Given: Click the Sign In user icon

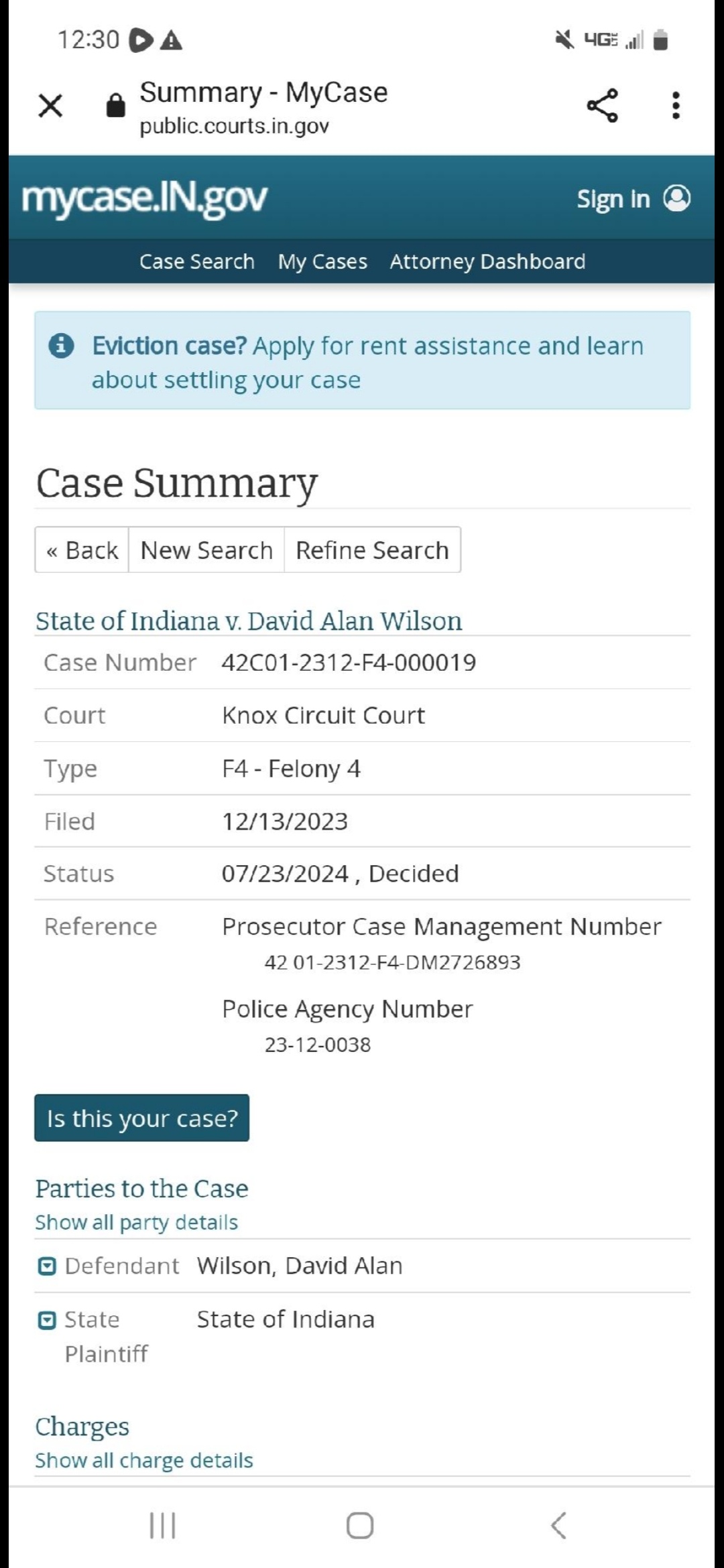Looking at the screenshot, I should (676, 198).
